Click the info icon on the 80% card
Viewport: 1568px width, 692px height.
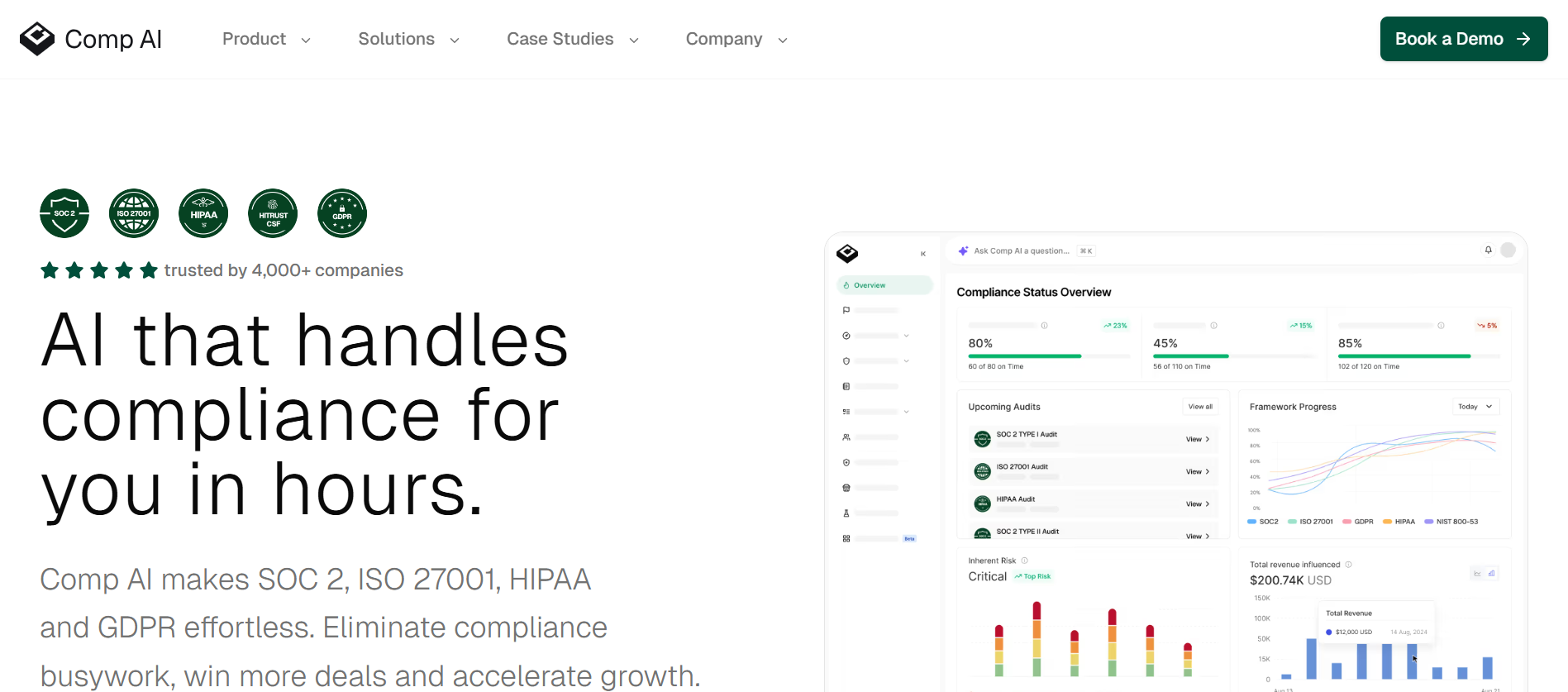coord(1045,326)
